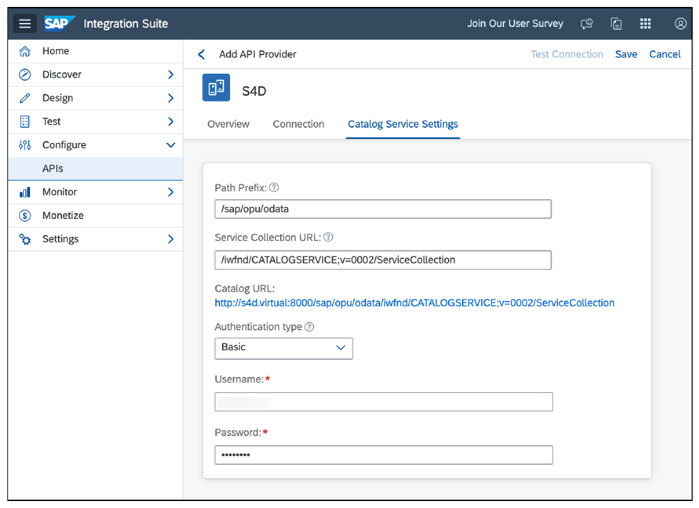Viewport: 699px width, 508px height.
Task: Open the copy documents icon in header
Action: [x=616, y=24]
